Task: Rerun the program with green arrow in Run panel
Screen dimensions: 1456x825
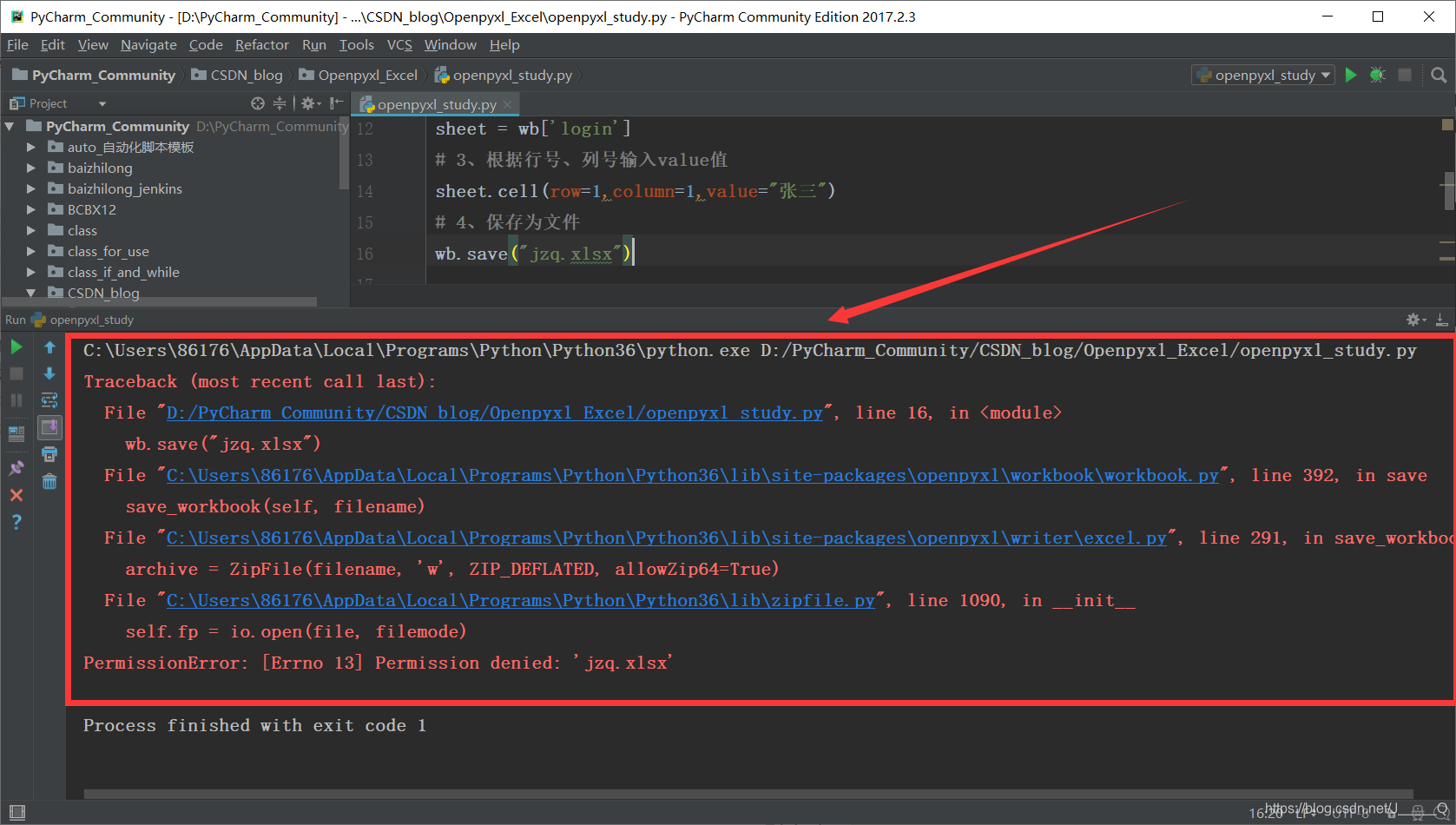Action: (x=16, y=347)
